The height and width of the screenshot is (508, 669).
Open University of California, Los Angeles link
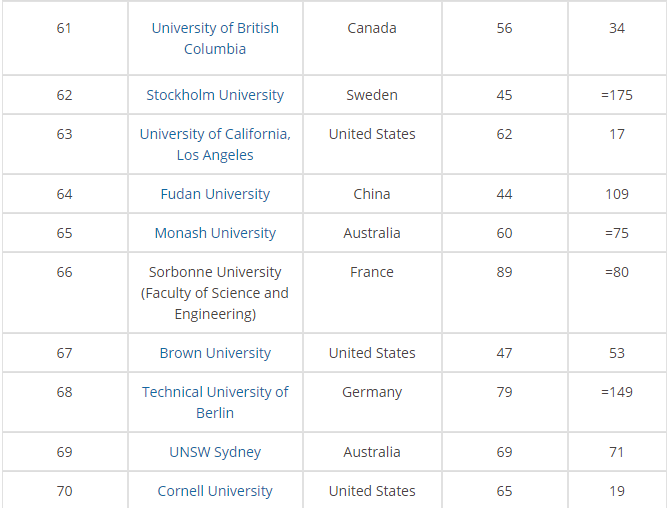click(x=215, y=144)
